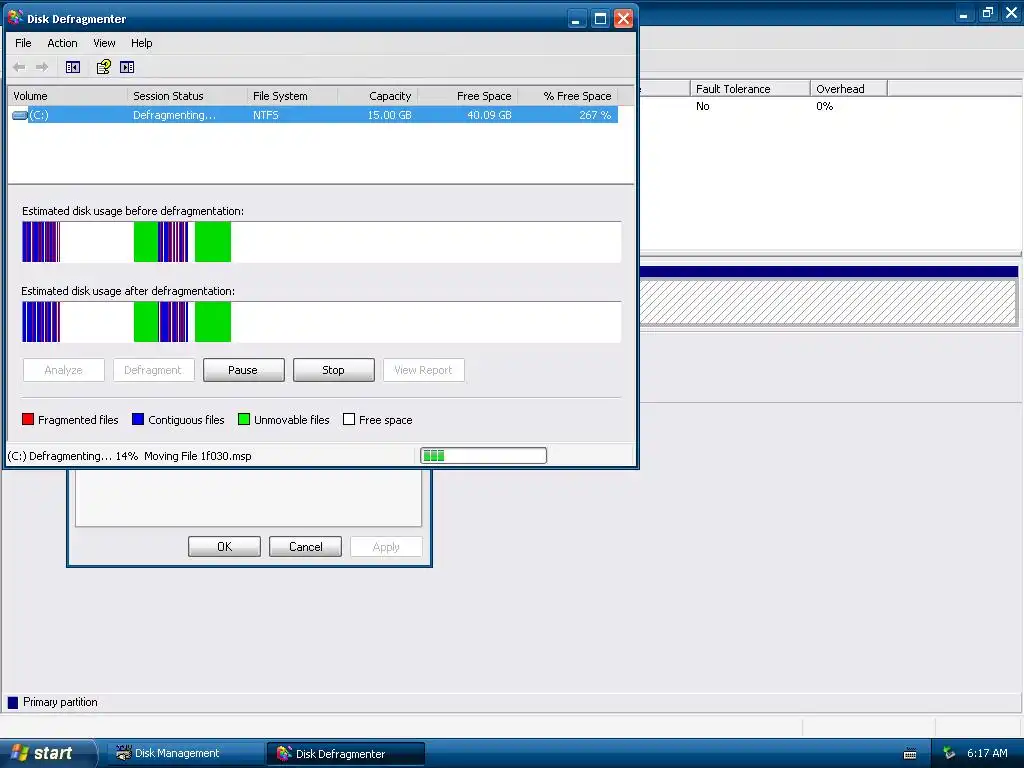Viewport: 1024px width, 768px height.
Task: Click the 40.09 GB free space cell
Action: click(x=489, y=115)
